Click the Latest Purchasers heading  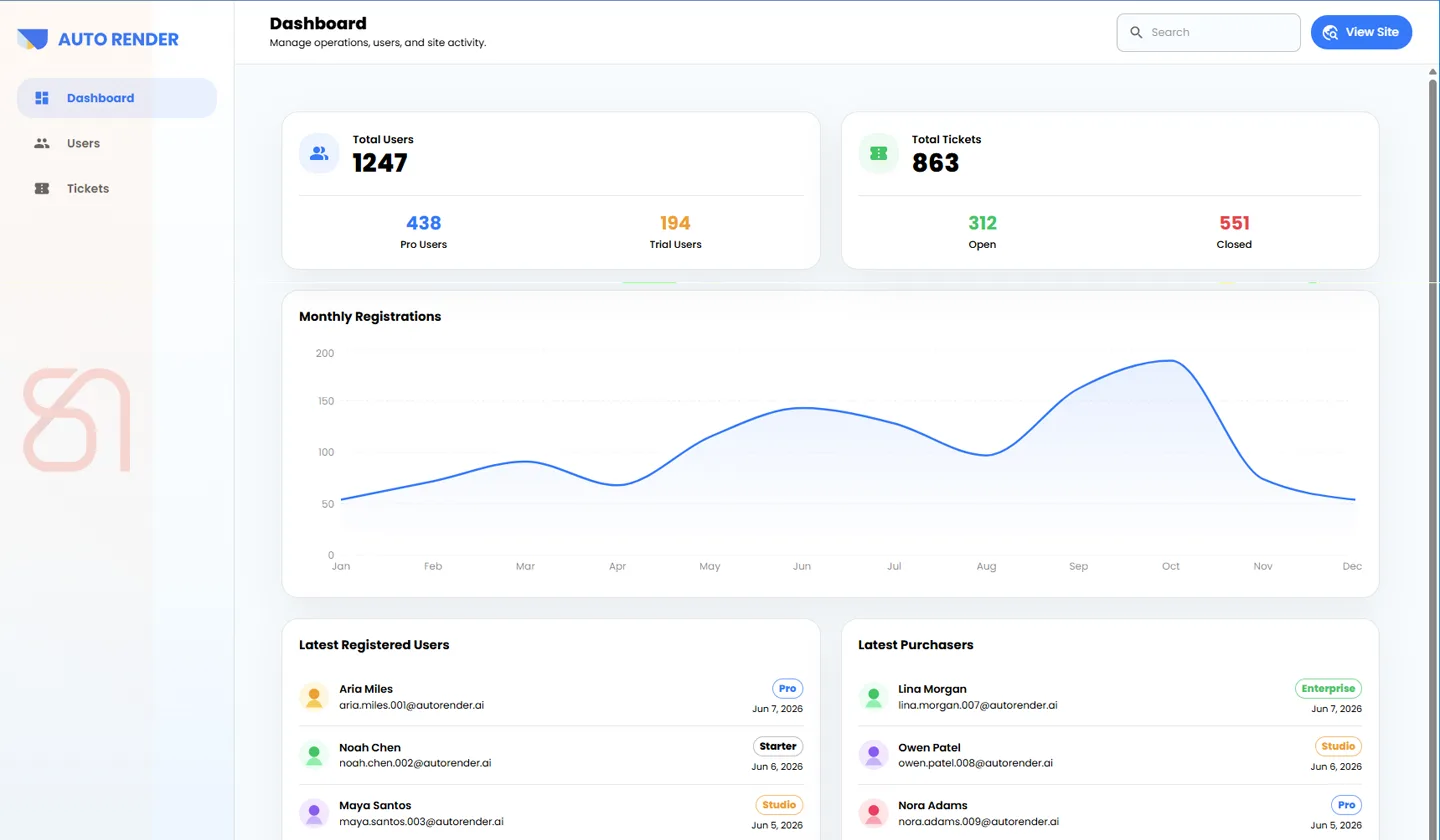pos(916,645)
